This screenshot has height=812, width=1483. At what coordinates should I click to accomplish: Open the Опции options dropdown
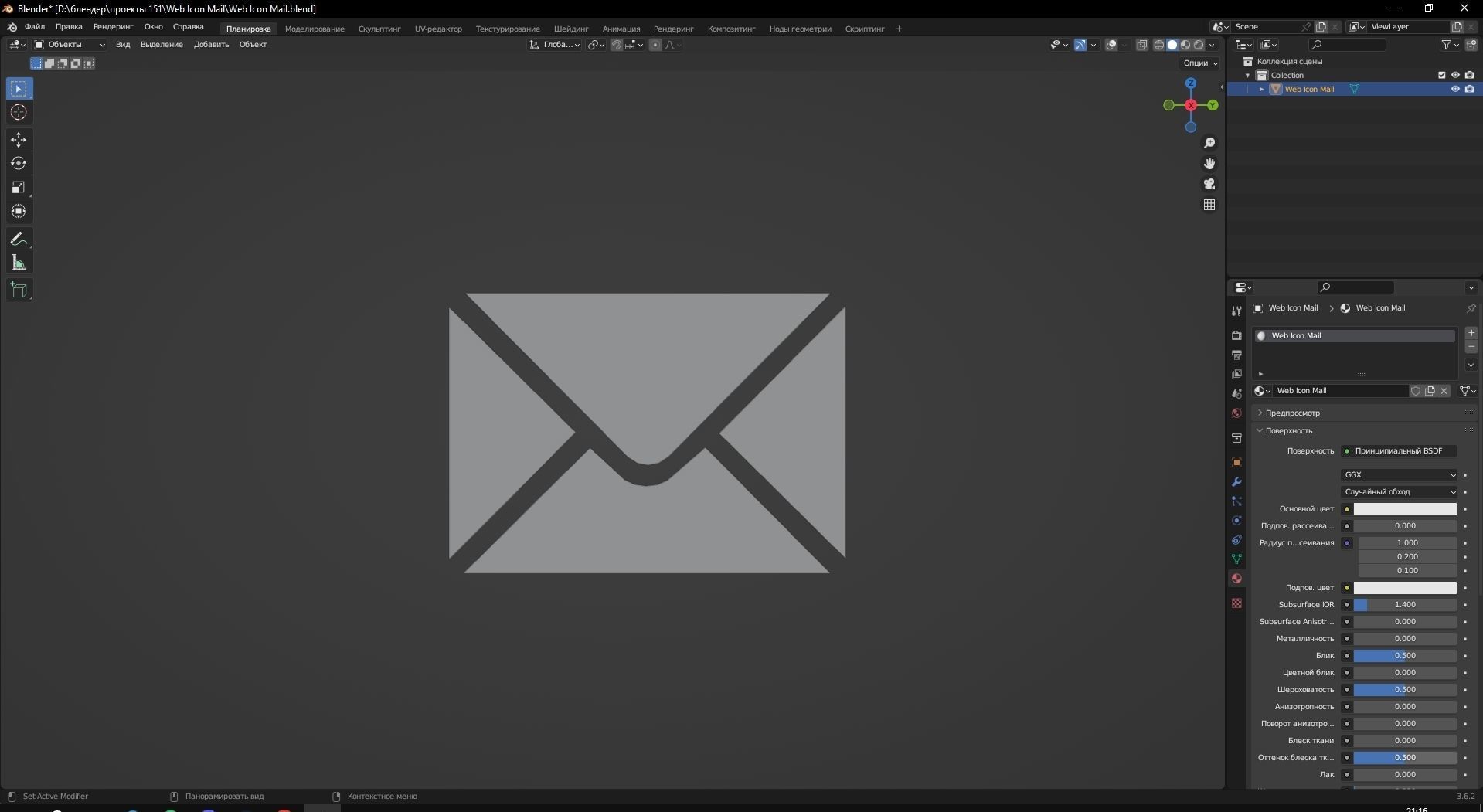(1200, 63)
